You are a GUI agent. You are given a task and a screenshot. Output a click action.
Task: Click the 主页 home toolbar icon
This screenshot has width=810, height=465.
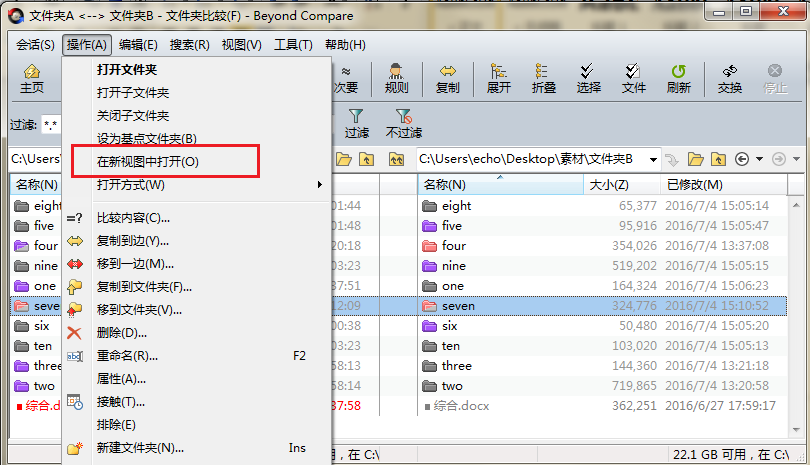[32, 79]
